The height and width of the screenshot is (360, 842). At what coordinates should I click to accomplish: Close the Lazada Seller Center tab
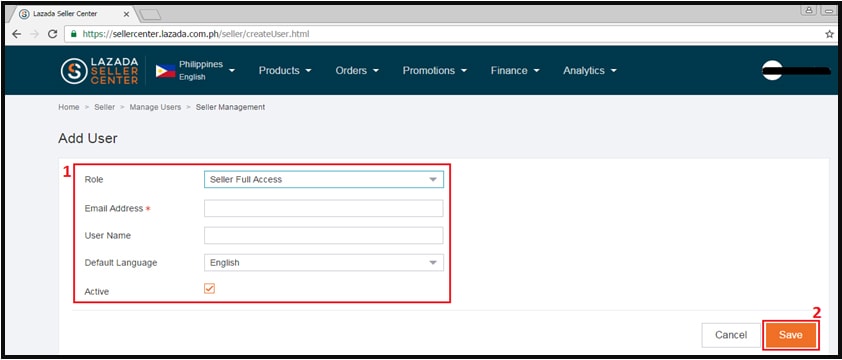[126, 15]
